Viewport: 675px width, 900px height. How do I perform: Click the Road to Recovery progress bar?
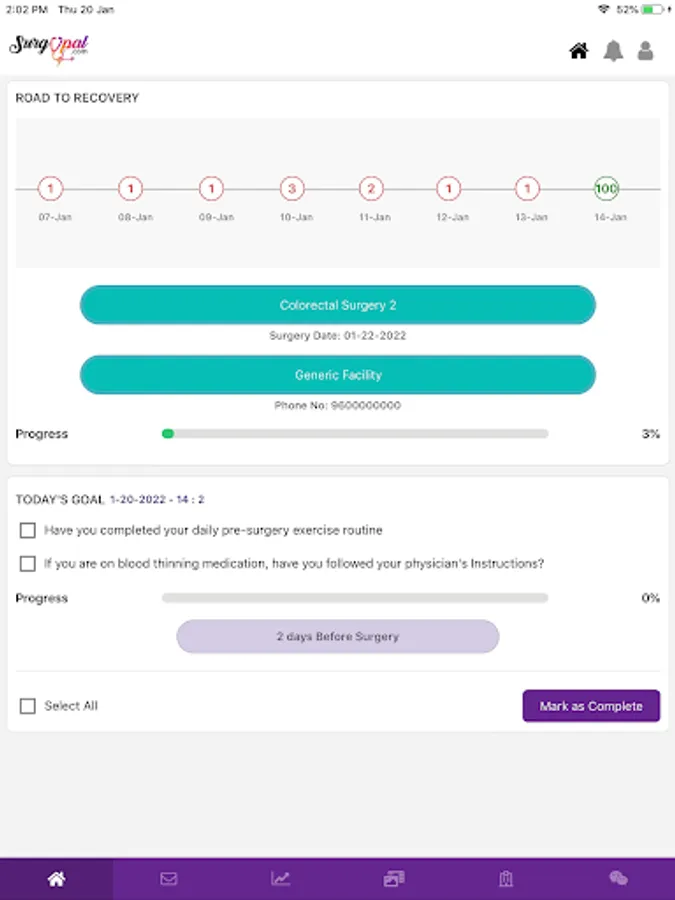[x=355, y=434]
